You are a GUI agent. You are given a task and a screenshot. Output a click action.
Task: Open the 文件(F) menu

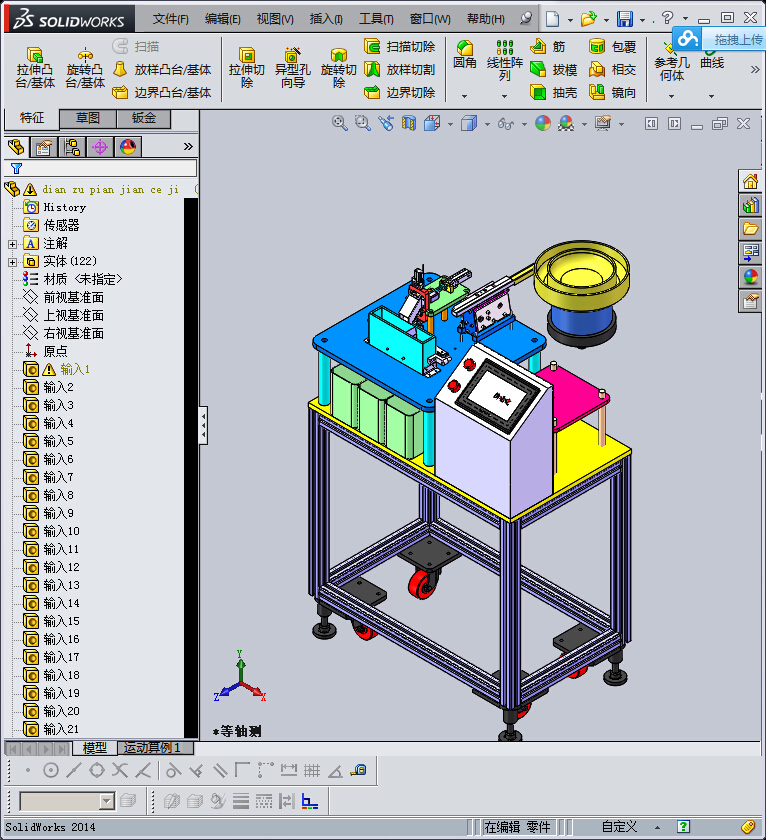coord(171,19)
